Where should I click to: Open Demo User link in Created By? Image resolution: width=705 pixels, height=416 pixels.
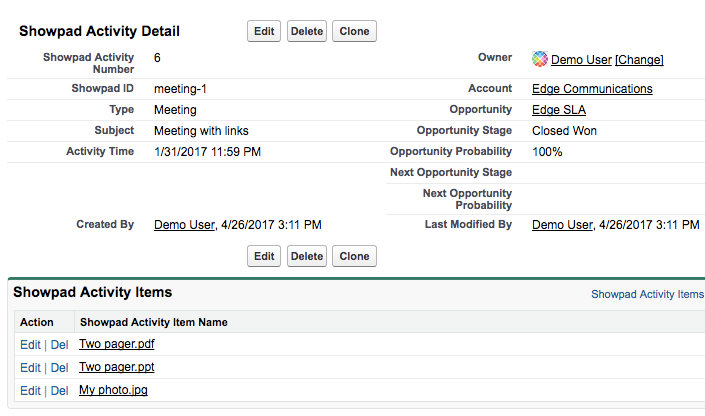pyautogui.click(x=184, y=224)
